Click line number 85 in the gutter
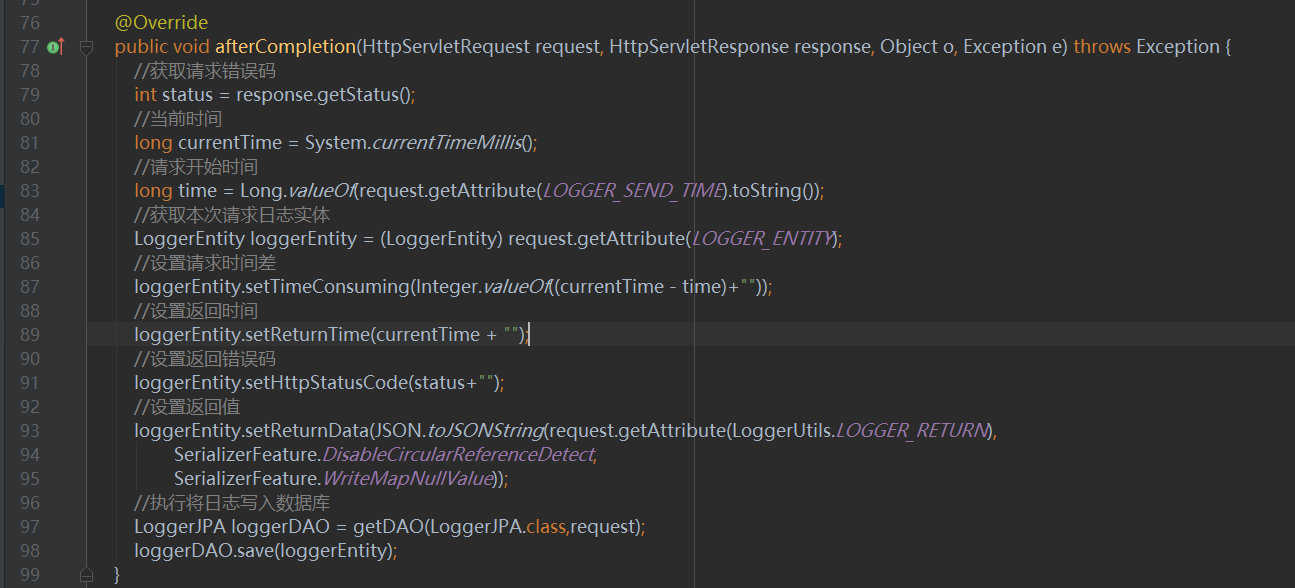The width and height of the screenshot is (1295, 588). [29, 239]
